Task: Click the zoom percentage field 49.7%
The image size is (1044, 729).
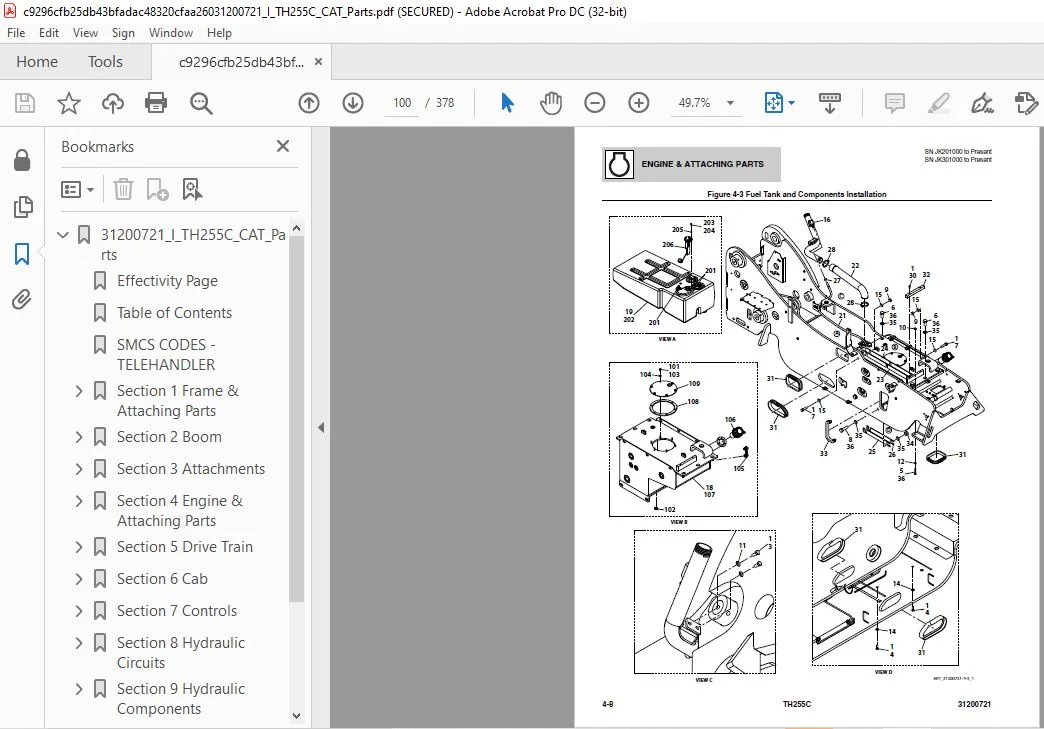Action: point(694,103)
